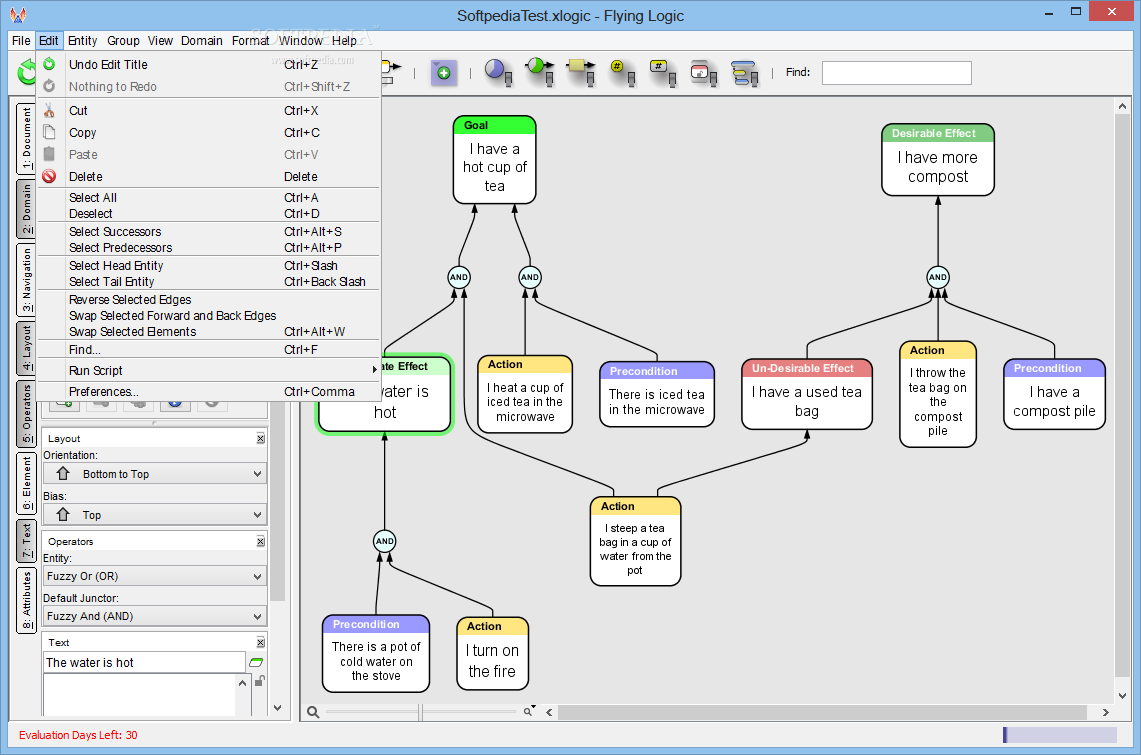Toggle the yellow box edge annotations toolbar icon

(x=581, y=72)
